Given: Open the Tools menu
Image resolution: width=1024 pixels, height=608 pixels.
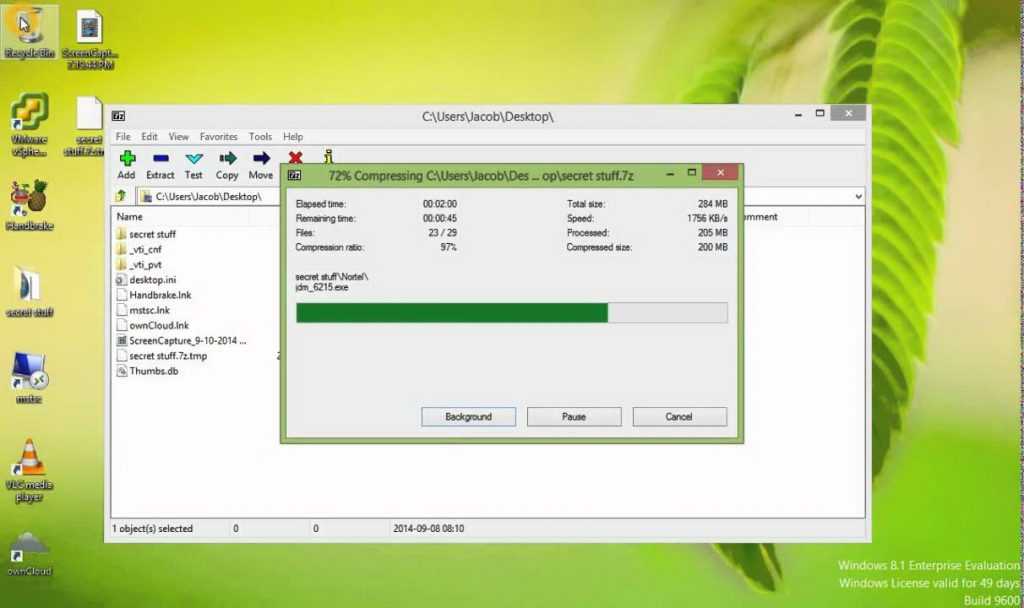Looking at the screenshot, I should 260,137.
